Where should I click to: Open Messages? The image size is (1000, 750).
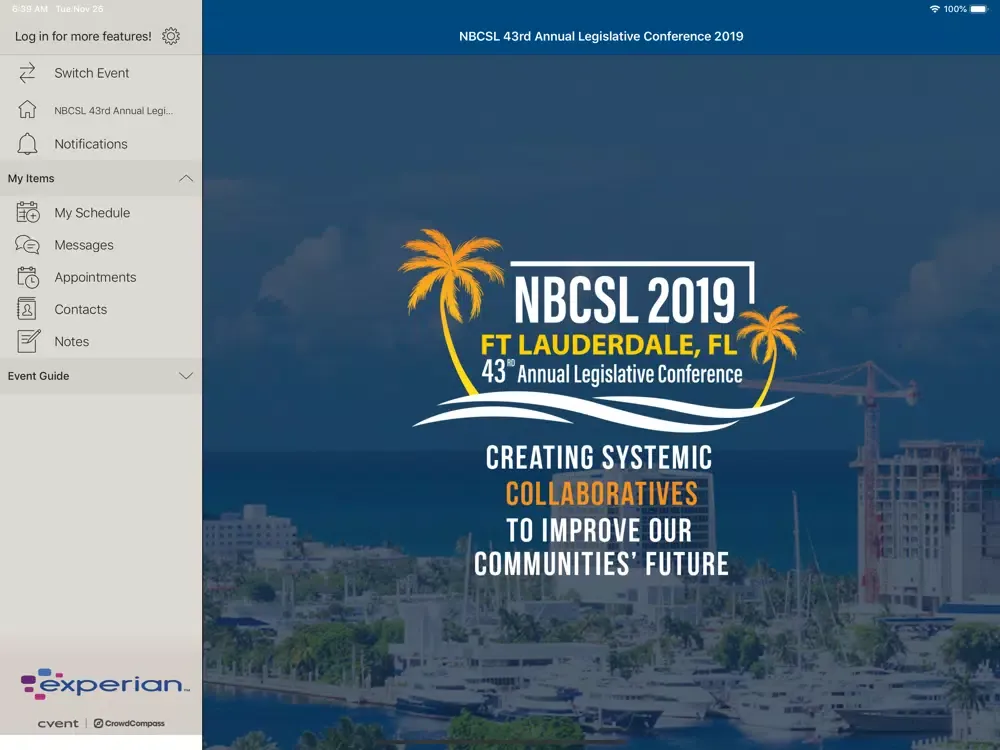click(x=101, y=245)
